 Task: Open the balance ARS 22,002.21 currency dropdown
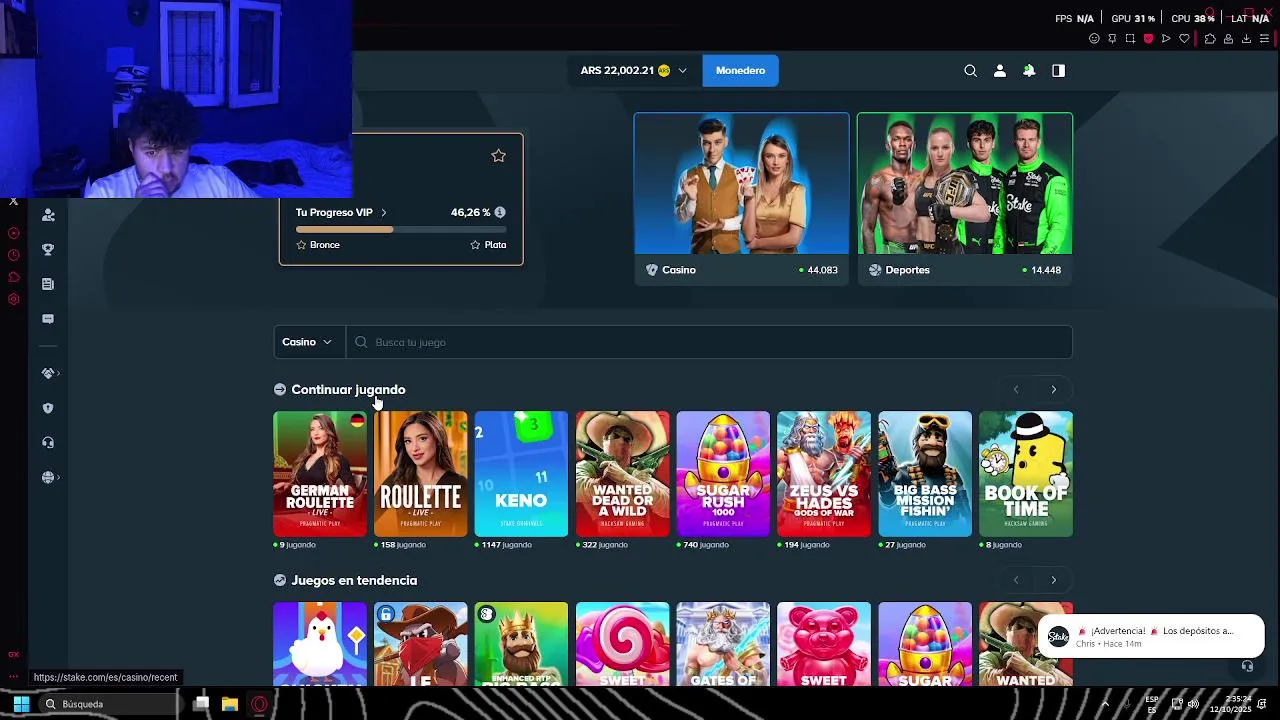[634, 70]
